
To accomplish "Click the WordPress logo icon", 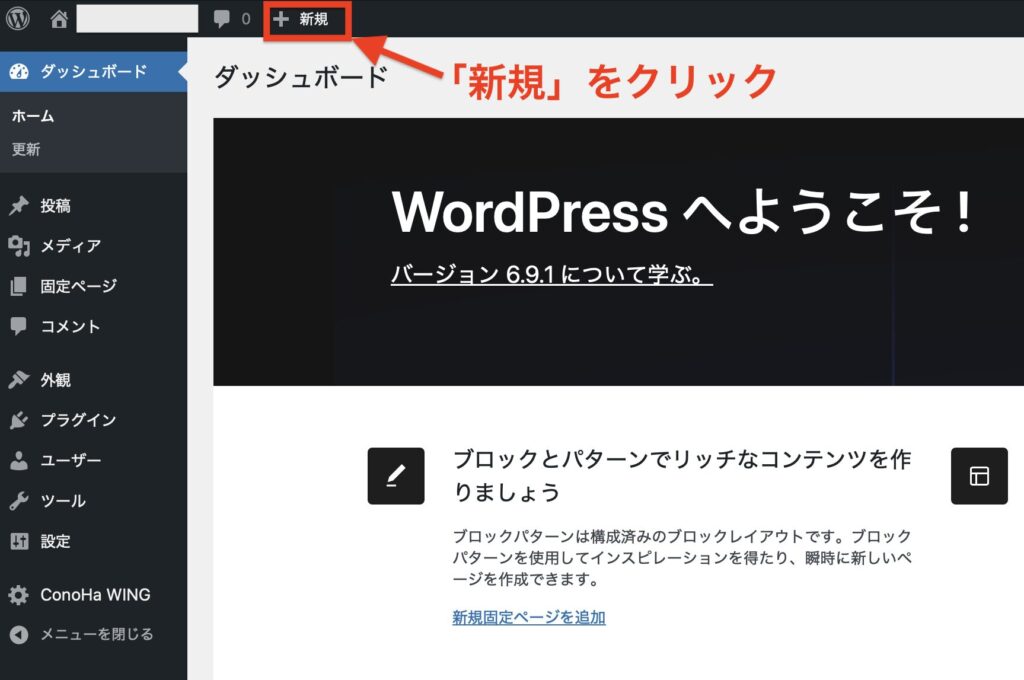I will (x=18, y=19).
